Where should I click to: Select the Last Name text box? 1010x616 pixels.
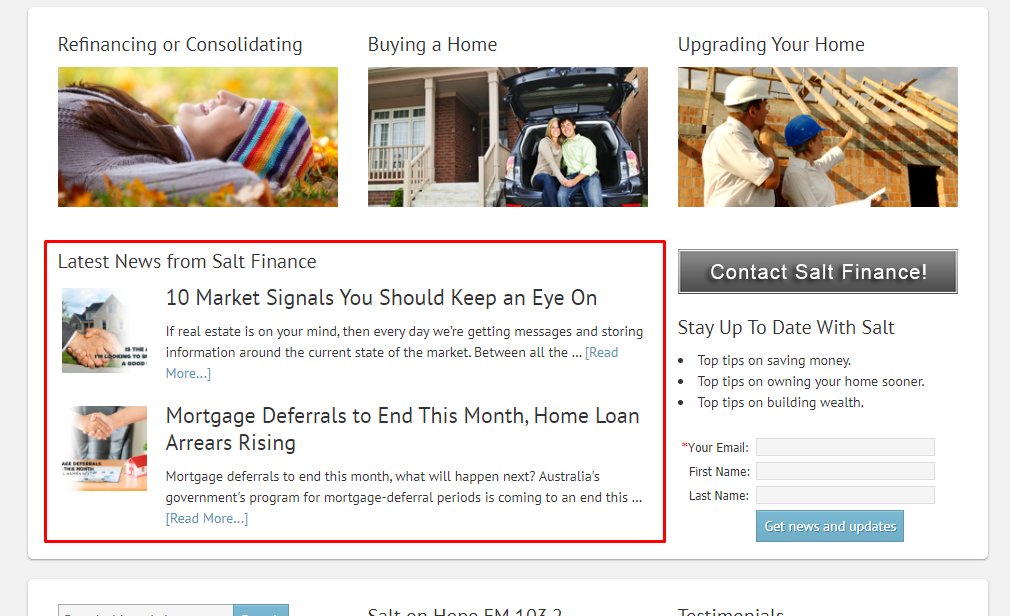(845, 495)
